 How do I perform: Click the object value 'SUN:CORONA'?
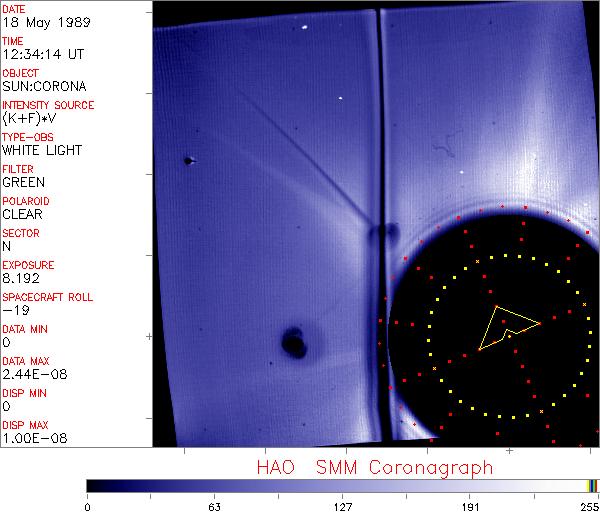[x=44, y=86]
